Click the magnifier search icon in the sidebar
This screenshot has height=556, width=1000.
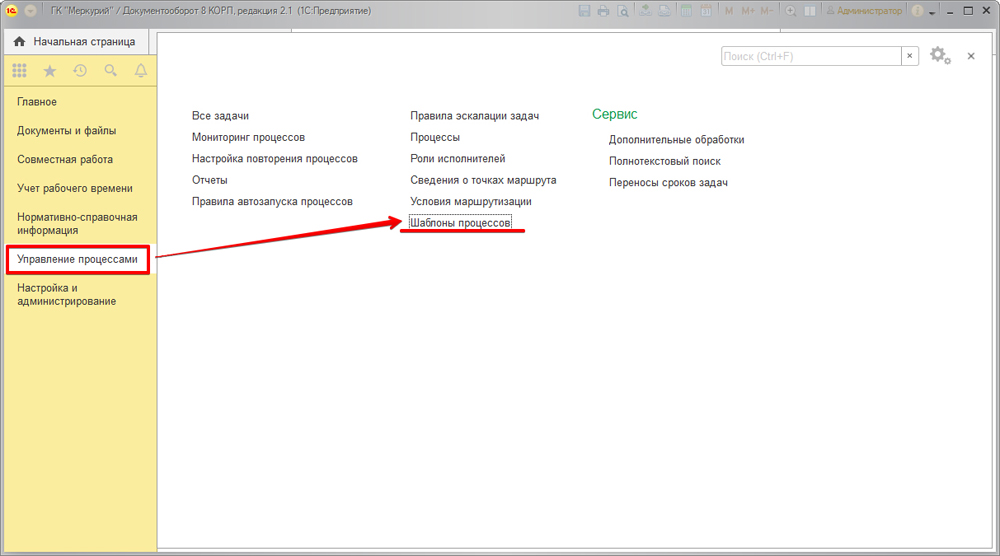click(x=110, y=71)
